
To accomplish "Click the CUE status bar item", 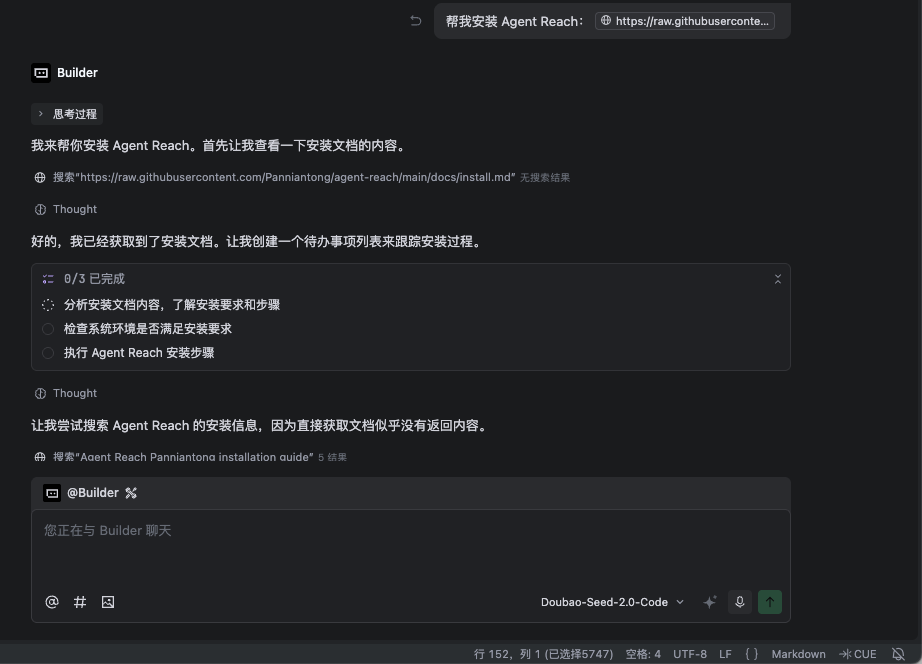I will 857,654.
